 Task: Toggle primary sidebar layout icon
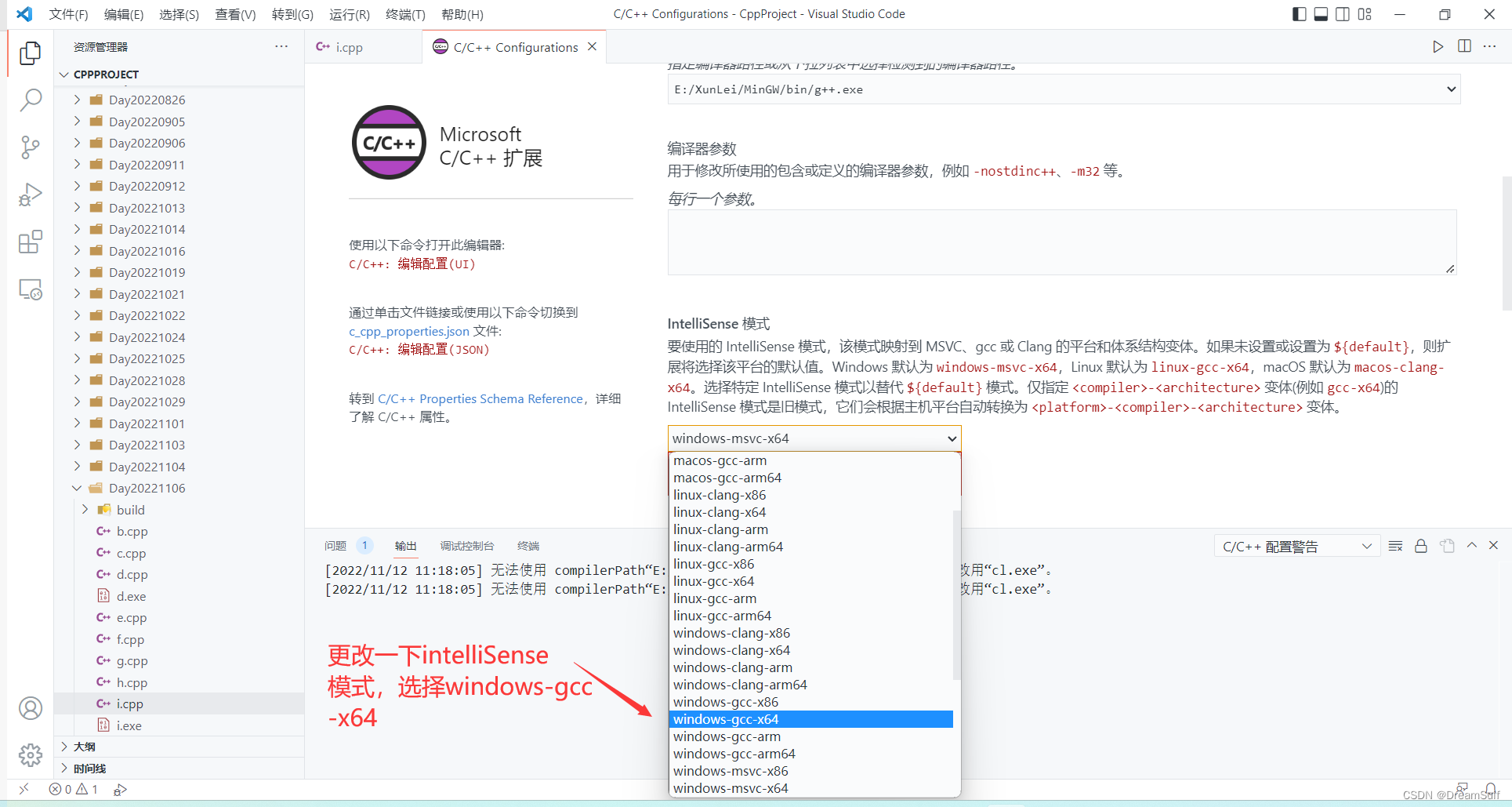point(1299,14)
